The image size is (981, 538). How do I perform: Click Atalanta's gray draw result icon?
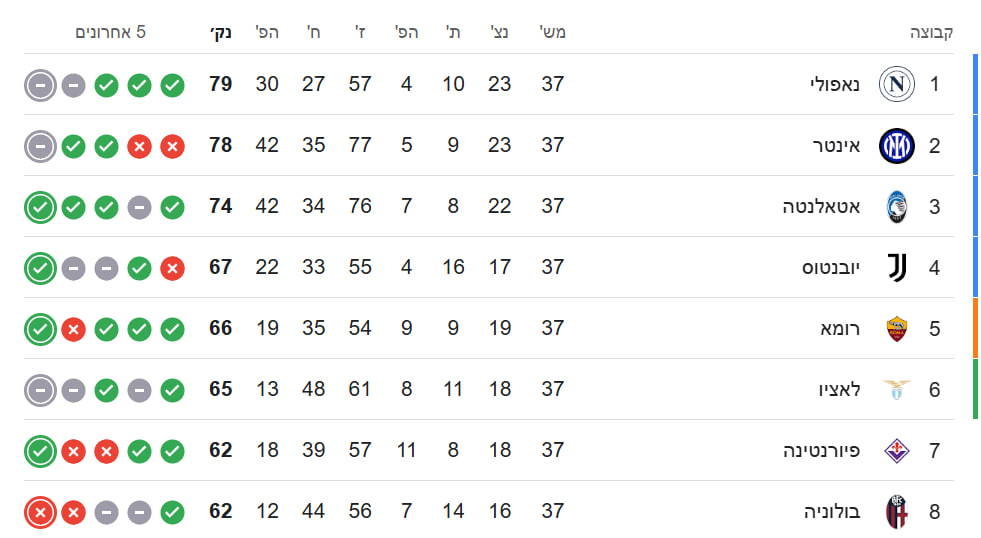pyautogui.click(x=139, y=207)
